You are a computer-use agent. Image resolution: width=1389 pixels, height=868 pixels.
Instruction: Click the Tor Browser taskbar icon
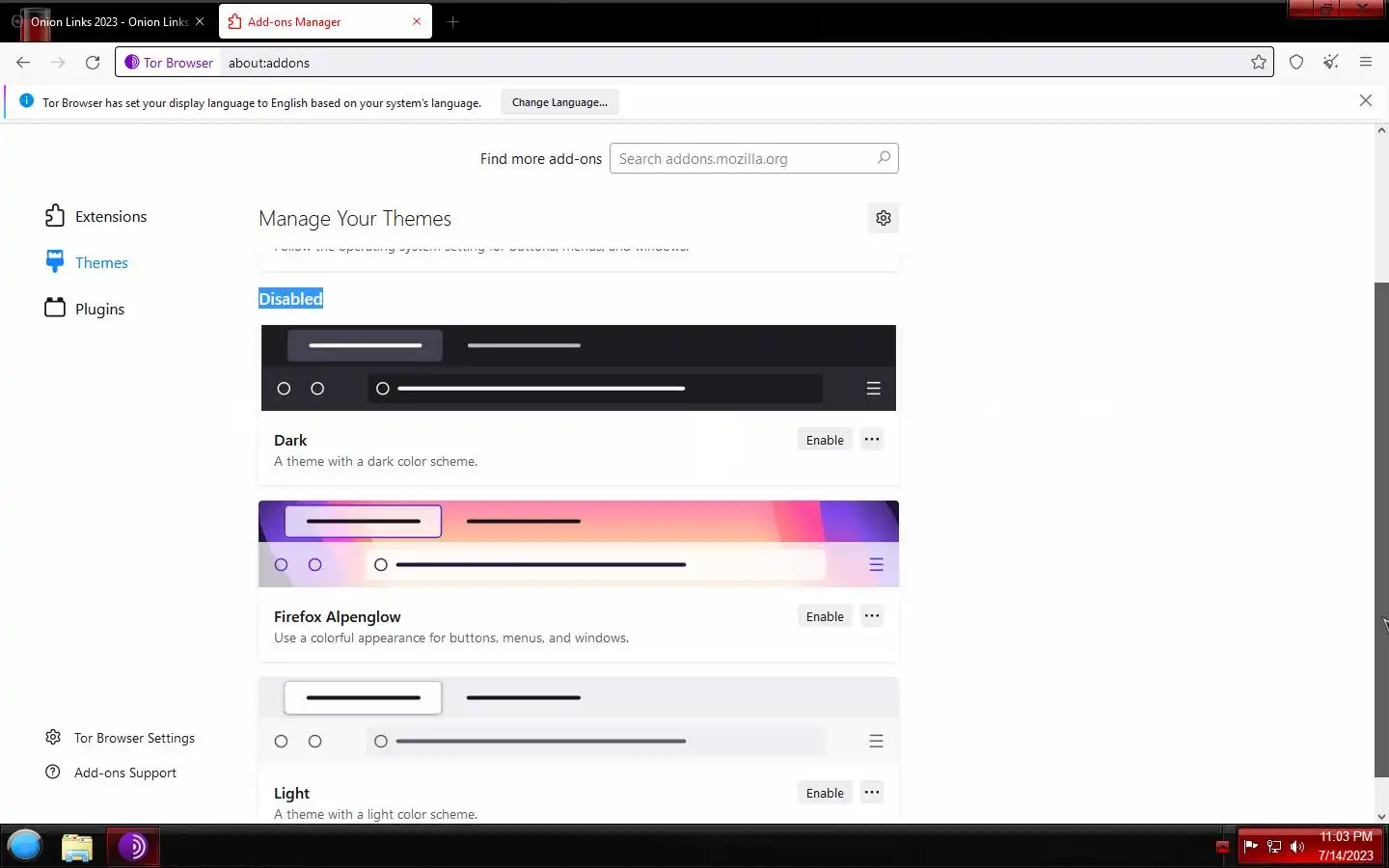(133, 847)
